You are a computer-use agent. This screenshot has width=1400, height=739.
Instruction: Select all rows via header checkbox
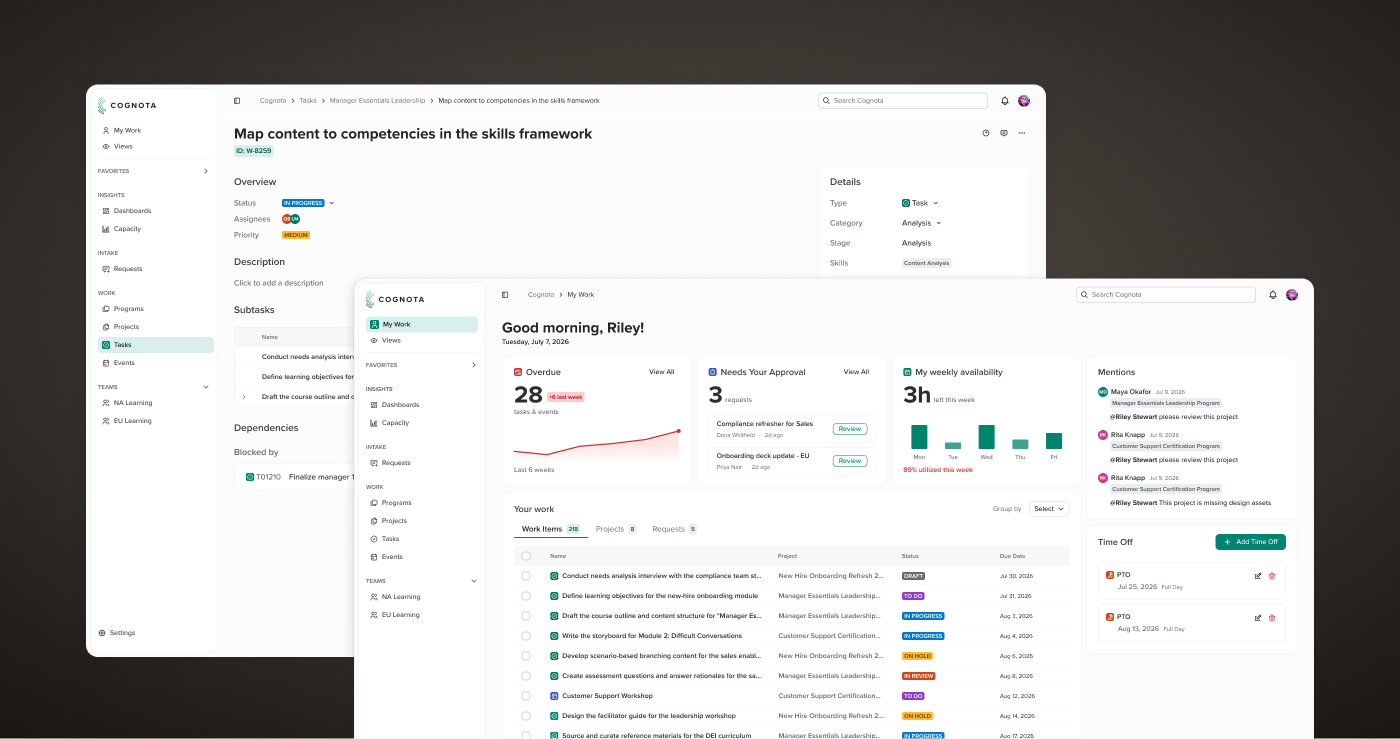coord(526,556)
